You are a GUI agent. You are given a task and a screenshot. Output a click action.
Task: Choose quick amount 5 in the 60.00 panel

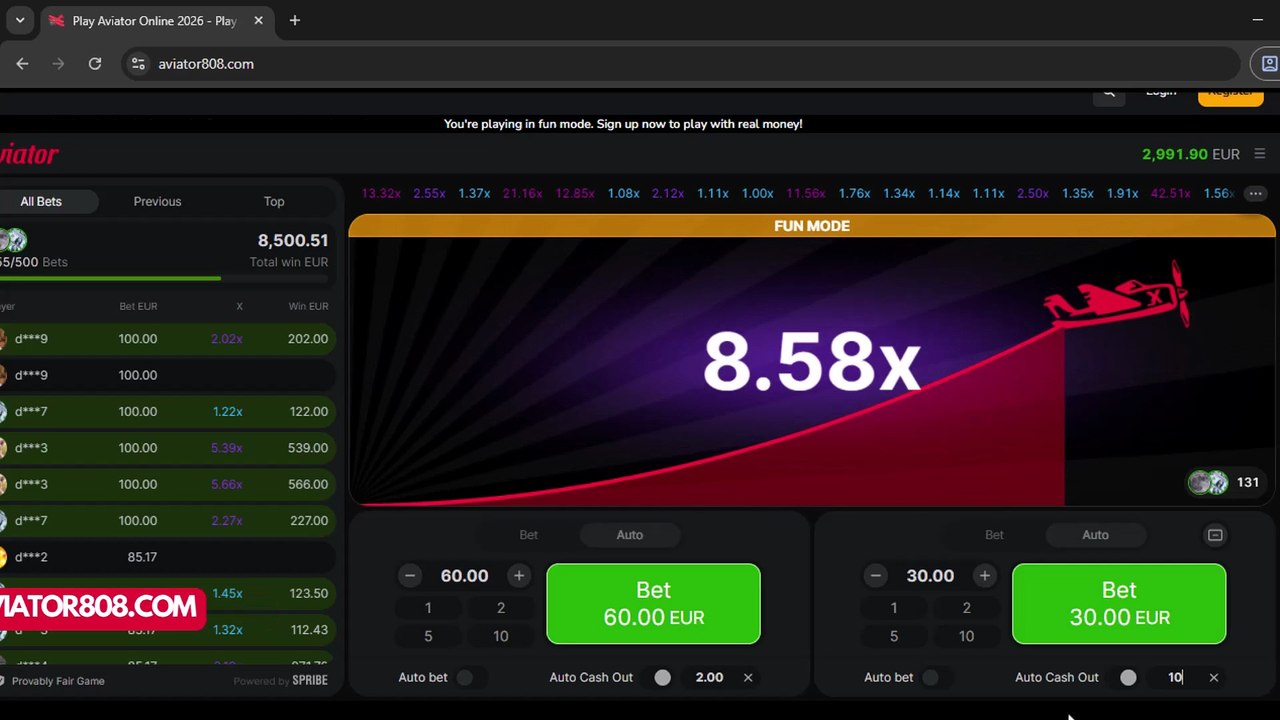tap(428, 636)
